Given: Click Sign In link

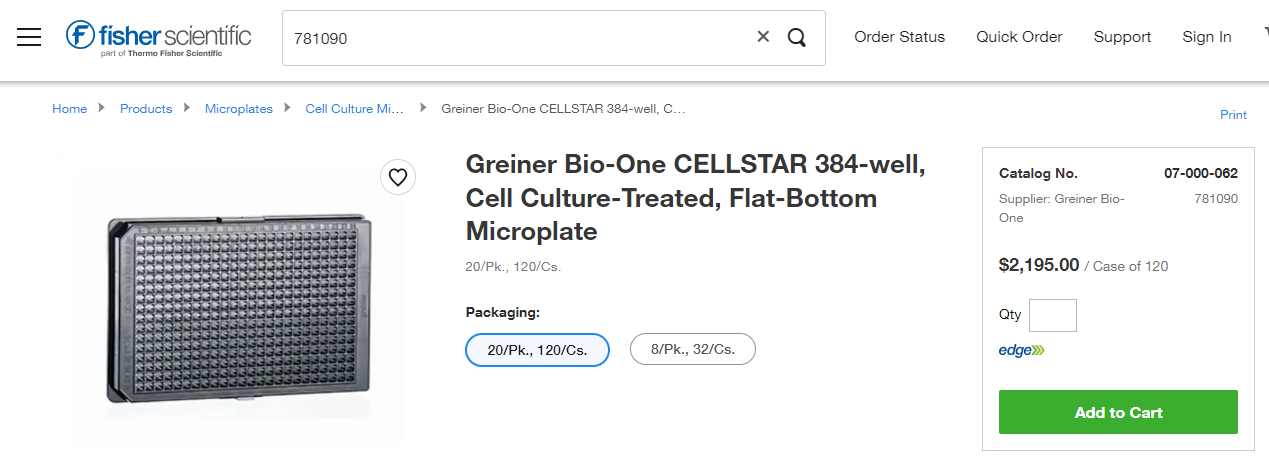Looking at the screenshot, I should point(1206,37).
